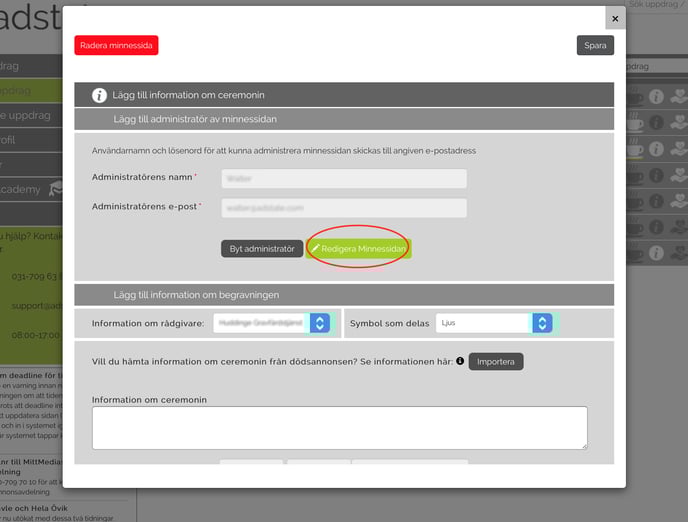
Task: Close the dialog with the X button
Action: pos(615,18)
